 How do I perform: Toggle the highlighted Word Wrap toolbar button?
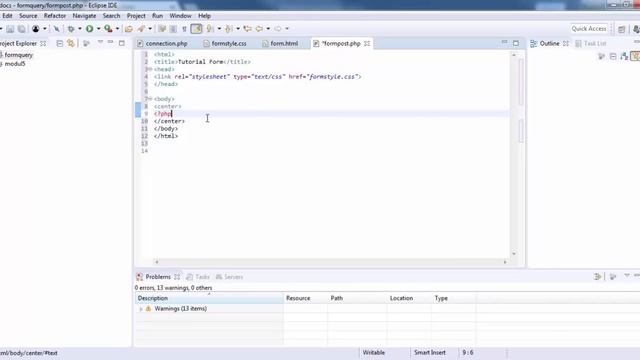pyautogui.click(x=196, y=29)
